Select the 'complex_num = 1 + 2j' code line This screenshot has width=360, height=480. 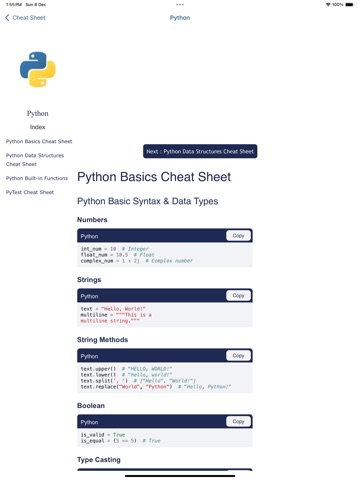click(137, 261)
